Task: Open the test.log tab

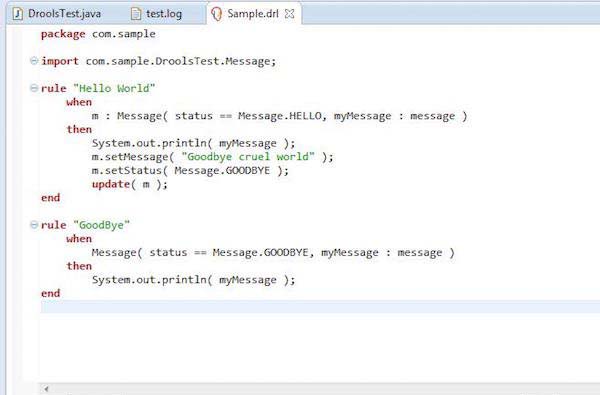Action: [x=157, y=14]
